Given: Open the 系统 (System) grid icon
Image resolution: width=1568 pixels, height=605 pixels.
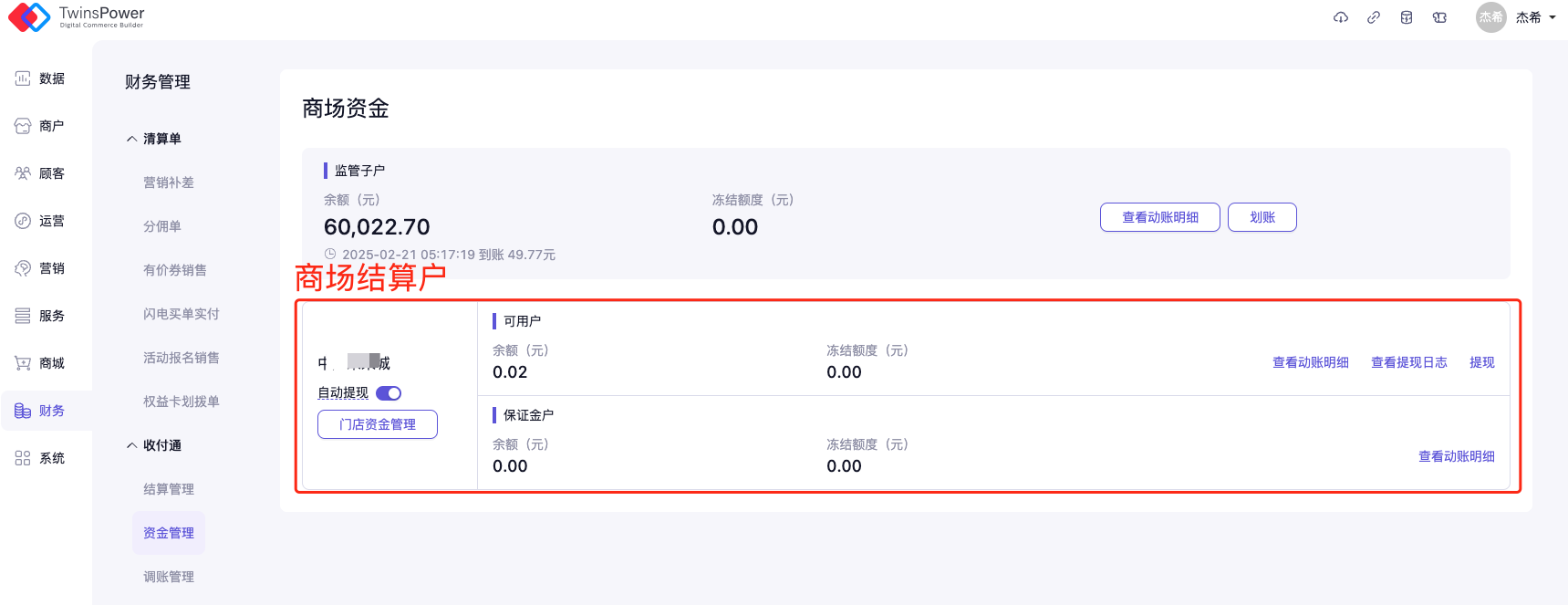Looking at the screenshot, I should click(x=23, y=458).
